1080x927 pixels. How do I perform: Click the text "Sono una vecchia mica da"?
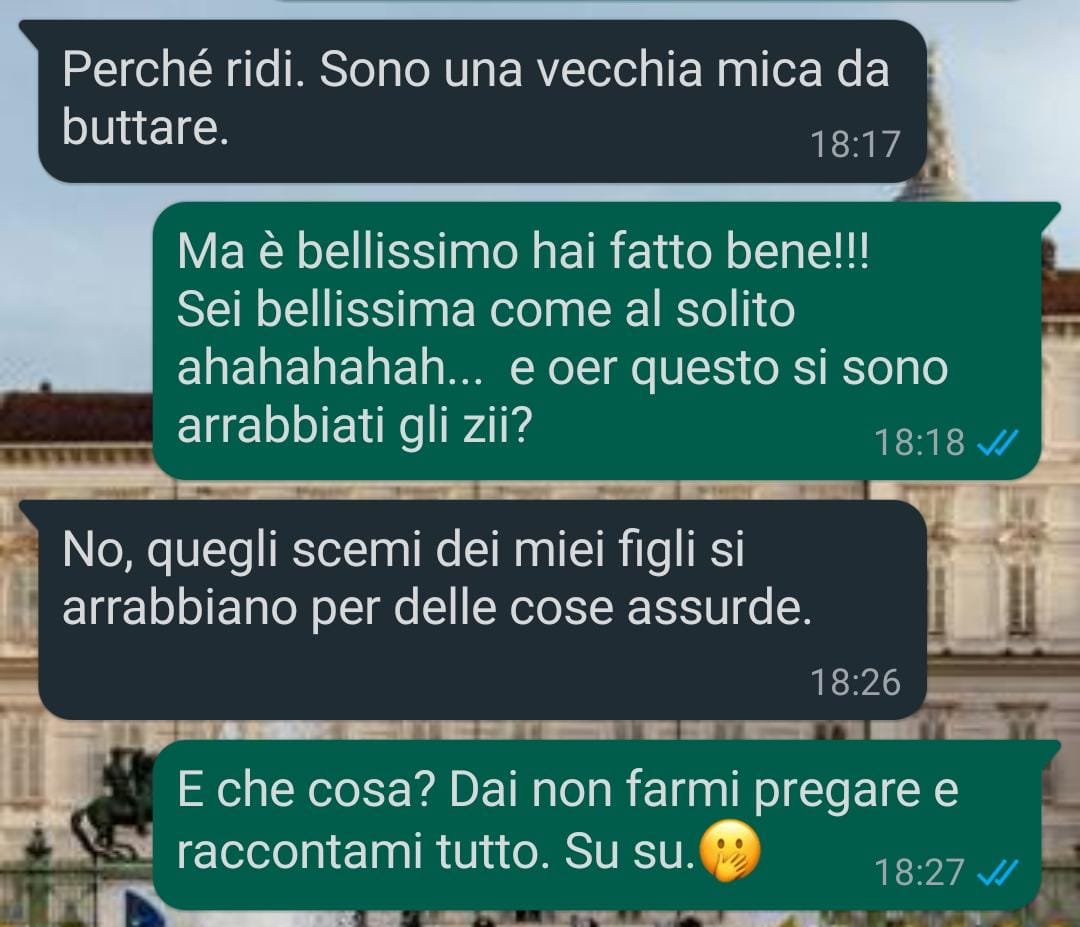[x=604, y=70]
